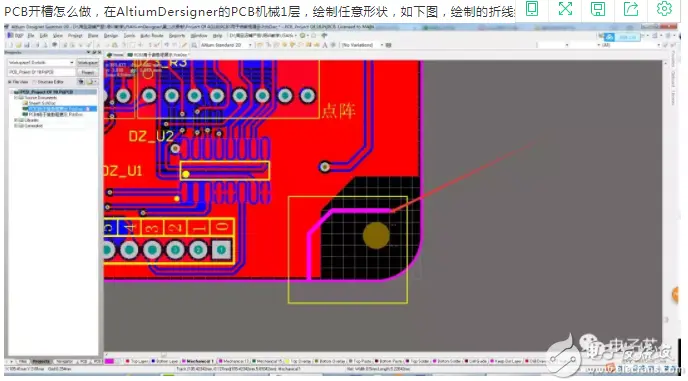Select the Keep-Out Layer tab

coord(507,361)
